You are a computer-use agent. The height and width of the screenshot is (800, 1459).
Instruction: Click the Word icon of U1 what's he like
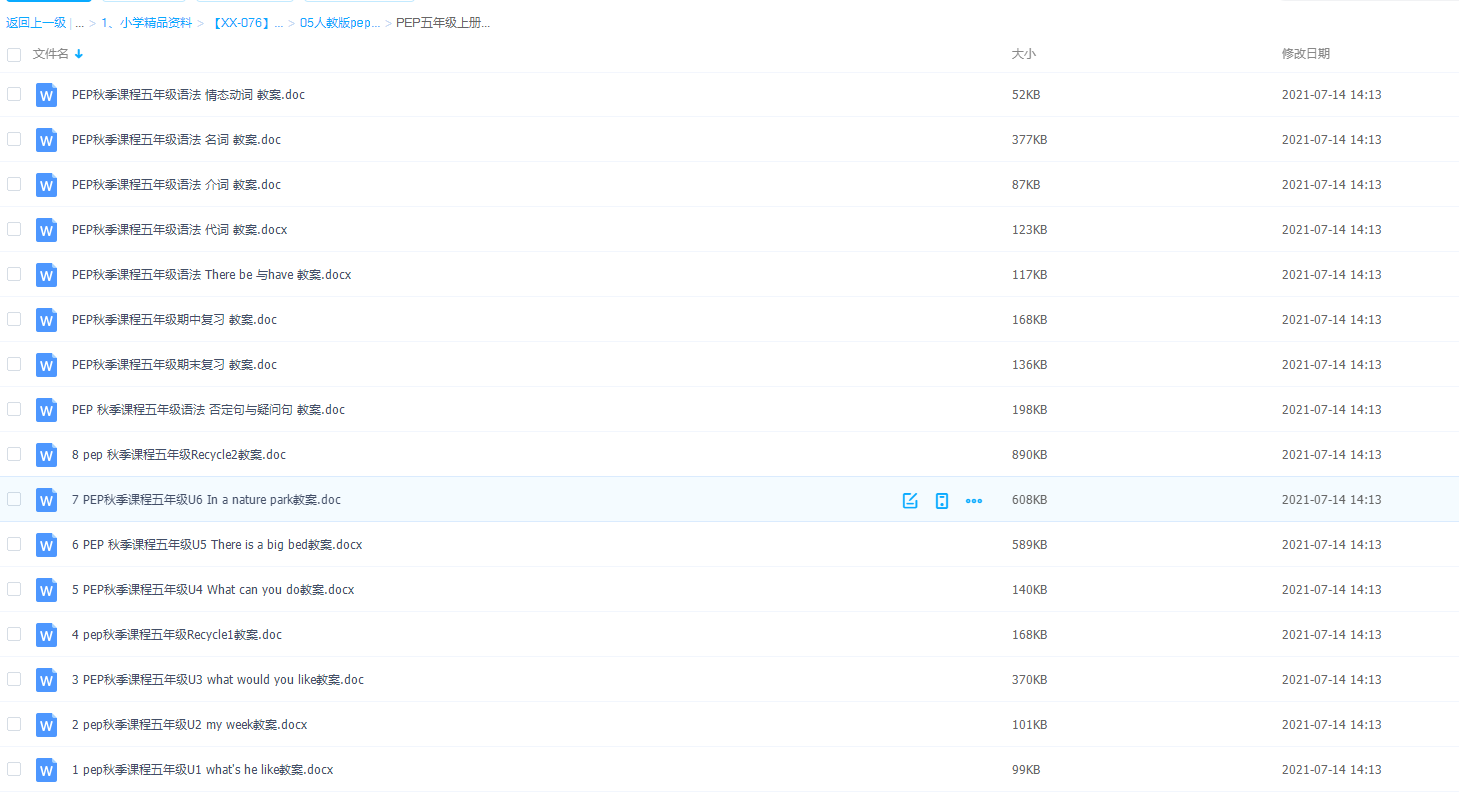click(46, 770)
